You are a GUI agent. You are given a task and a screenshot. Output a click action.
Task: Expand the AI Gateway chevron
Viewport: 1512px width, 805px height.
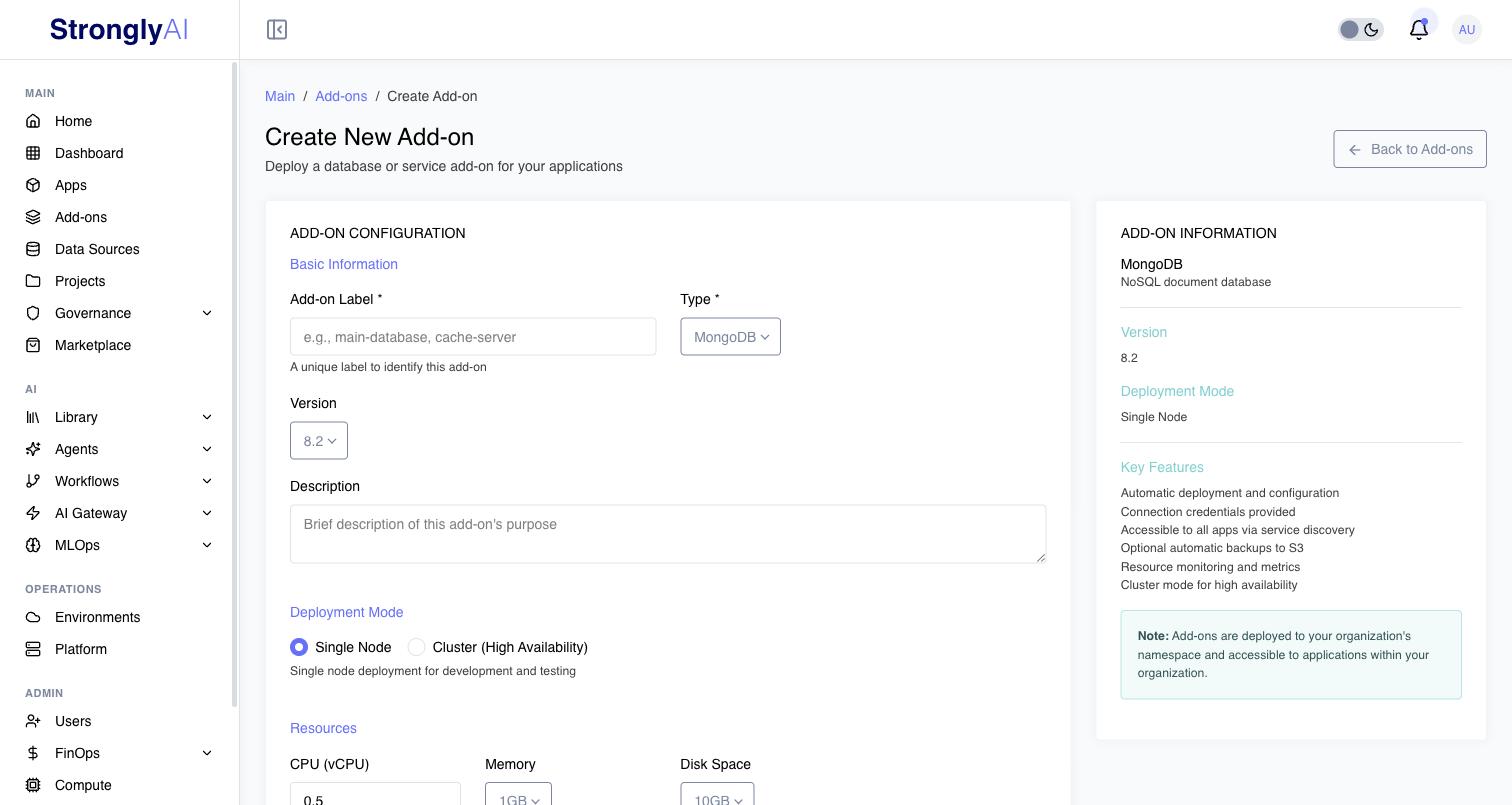(x=207, y=513)
